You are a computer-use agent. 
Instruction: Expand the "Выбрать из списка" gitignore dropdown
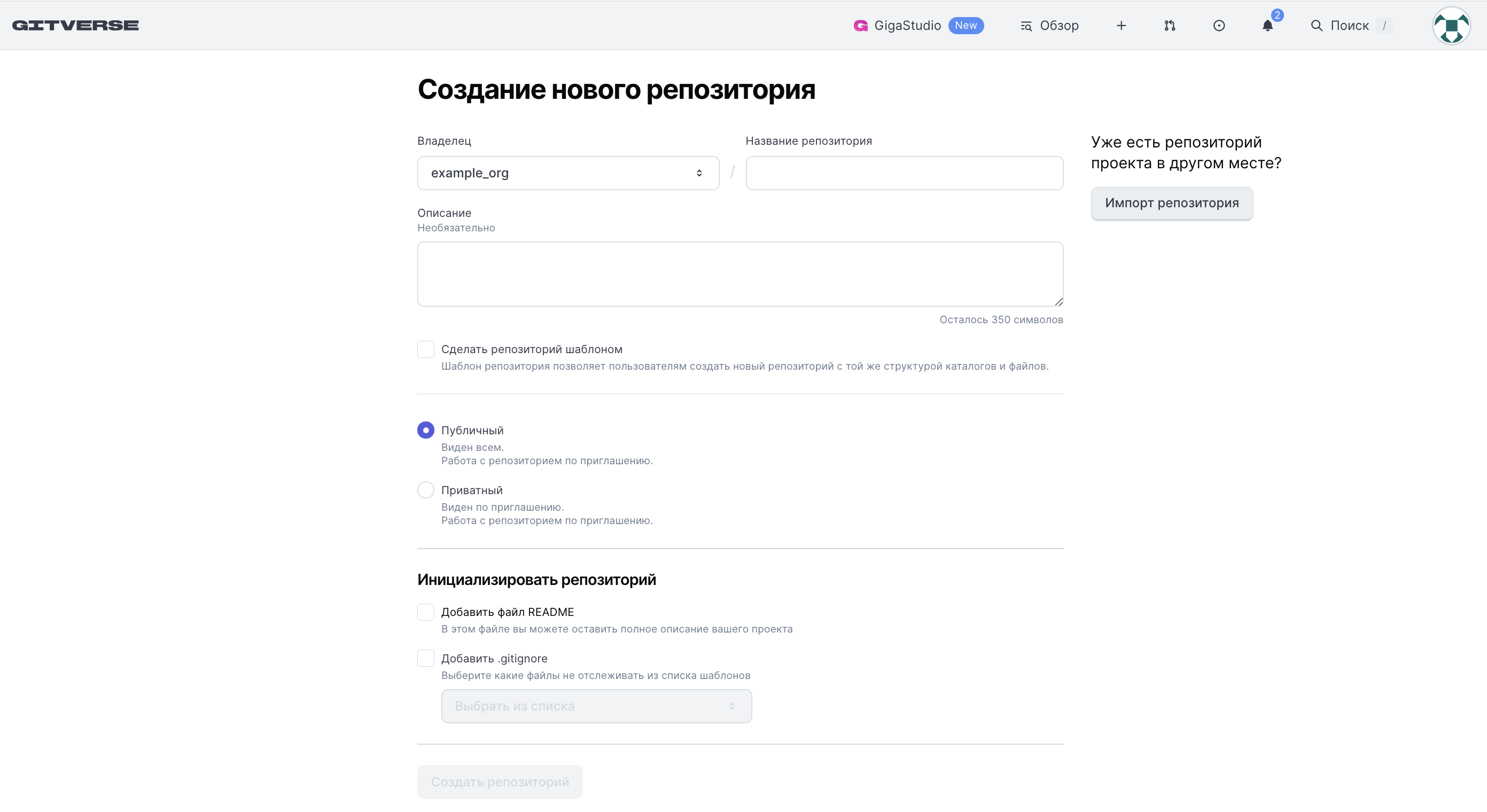pyautogui.click(x=596, y=706)
